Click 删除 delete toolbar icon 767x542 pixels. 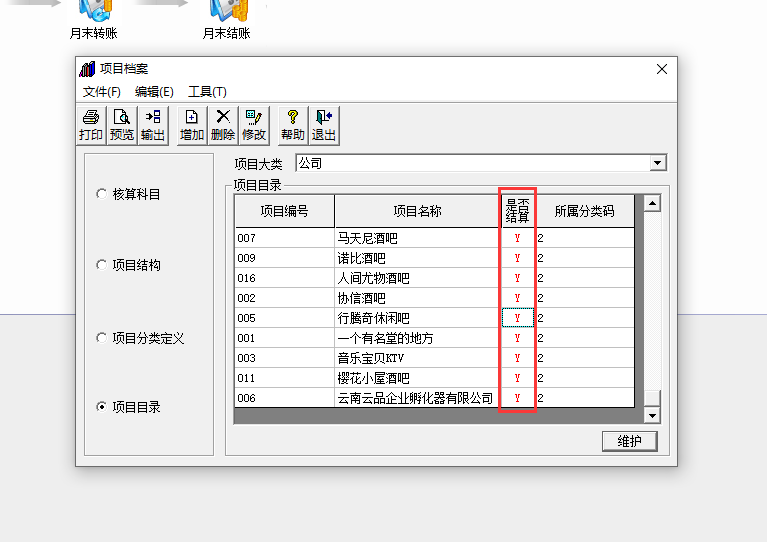[x=223, y=125]
